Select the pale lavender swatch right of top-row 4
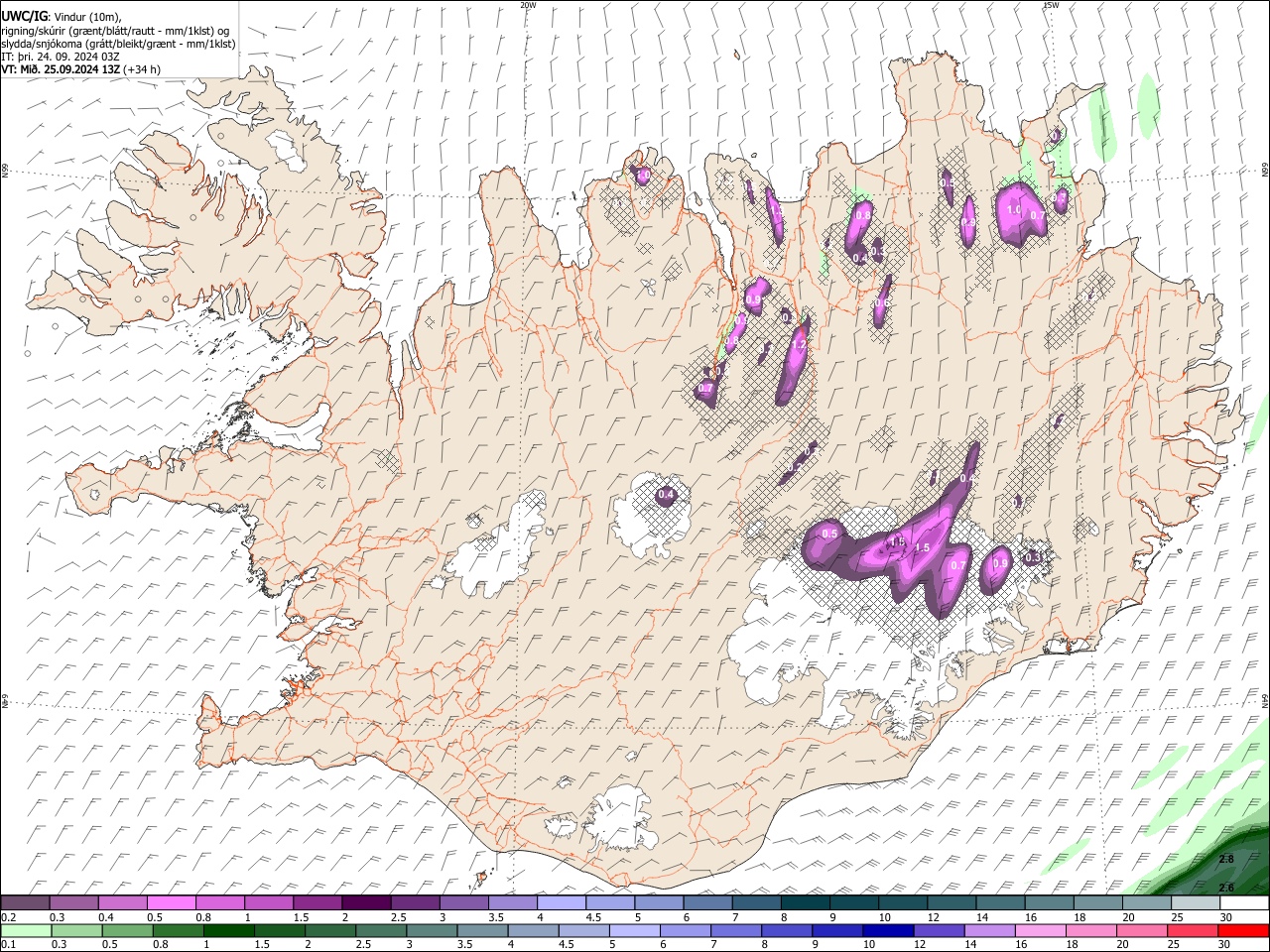The height and width of the screenshot is (952, 1270). (561, 903)
